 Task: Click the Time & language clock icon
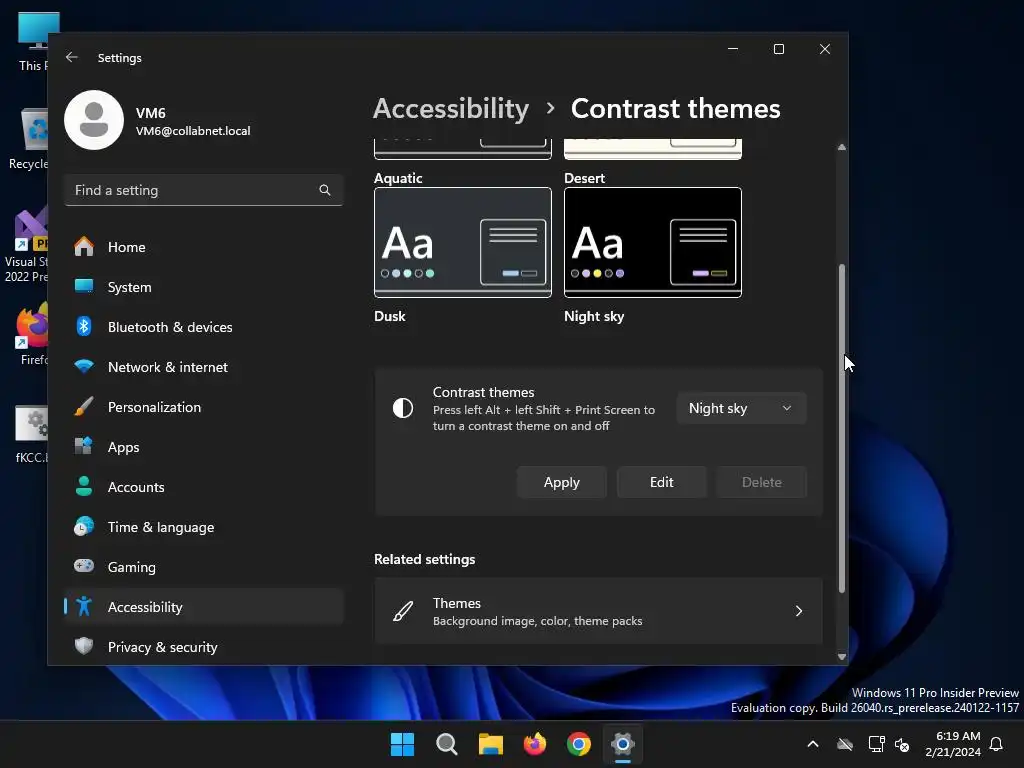[84, 526]
